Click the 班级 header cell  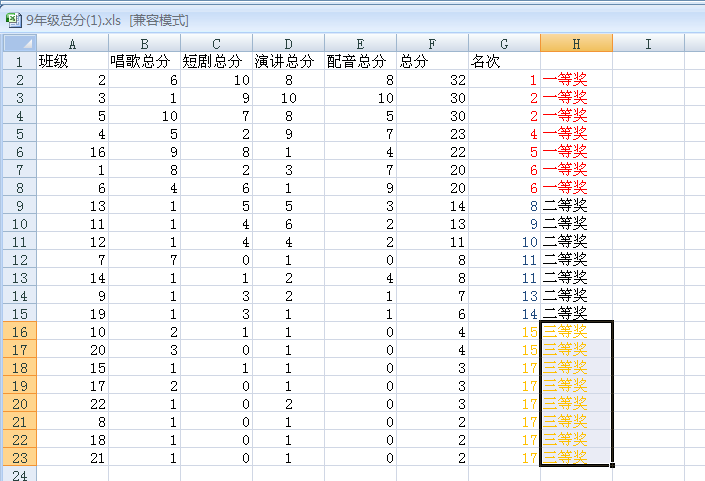pyautogui.click(x=72, y=61)
